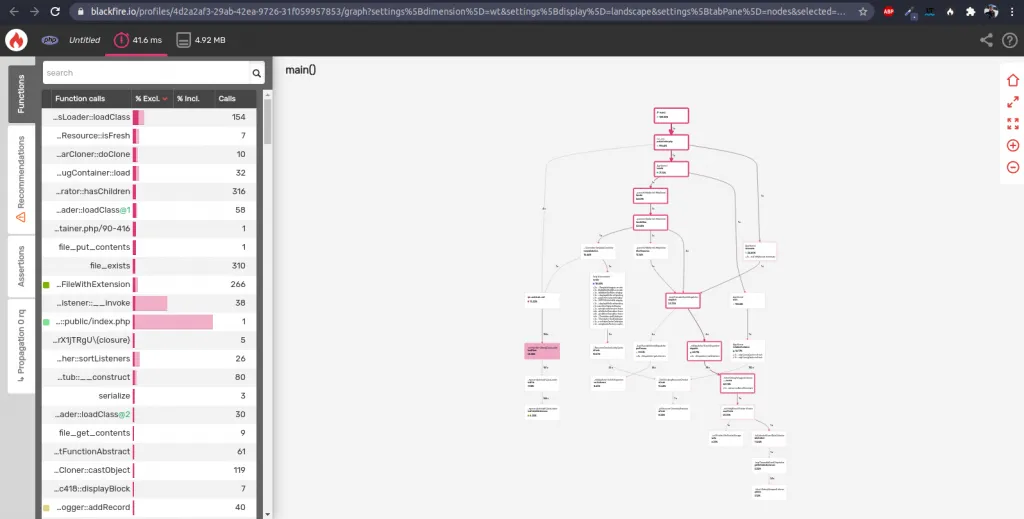Reset graph view with the home icon

(x=1012, y=80)
